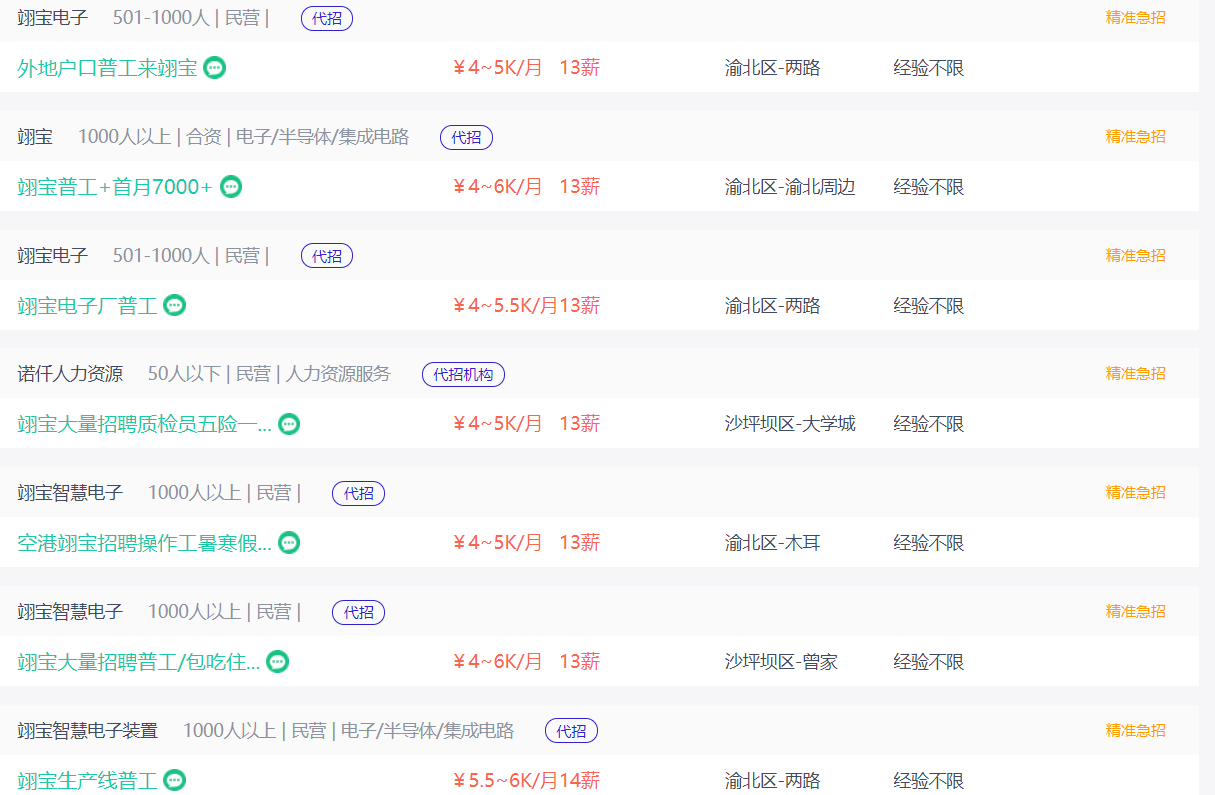1215x795 pixels.
Task: Click salary ￥5.5~6K/月 14薪
Action: pyautogui.click(x=526, y=781)
